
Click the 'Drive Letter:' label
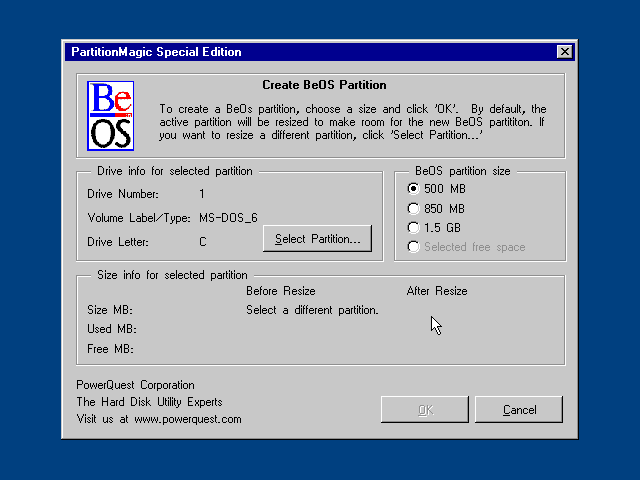118,242
